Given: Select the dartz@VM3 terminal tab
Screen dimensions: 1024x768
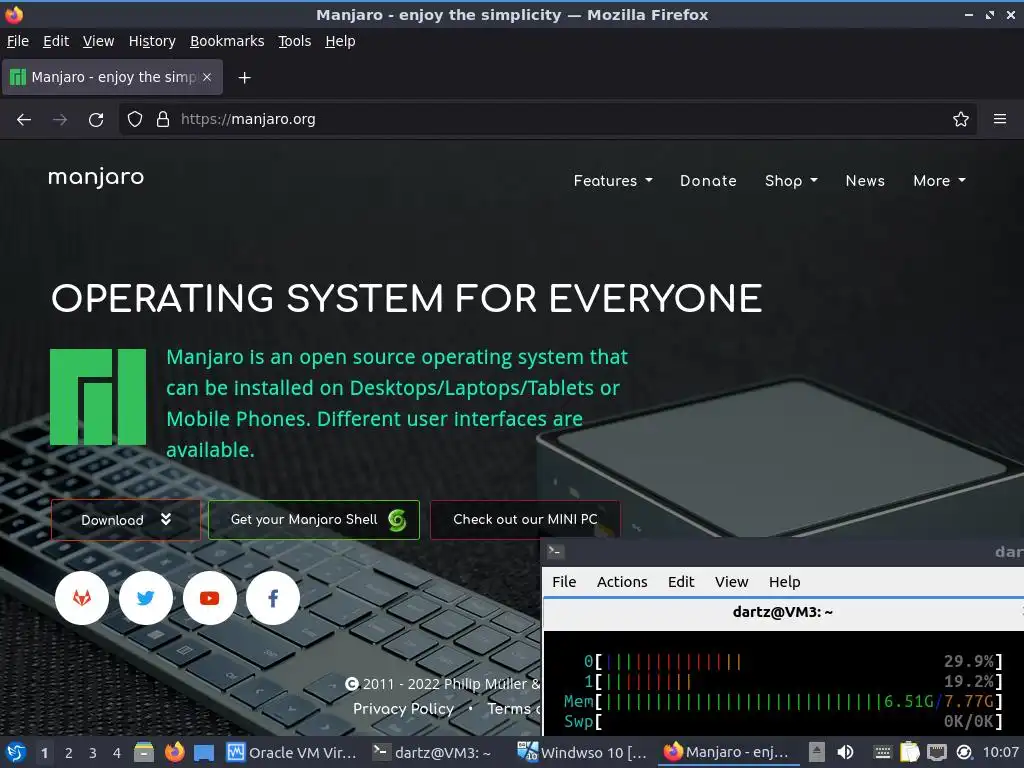Looking at the screenshot, I should [x=783, y=613].
